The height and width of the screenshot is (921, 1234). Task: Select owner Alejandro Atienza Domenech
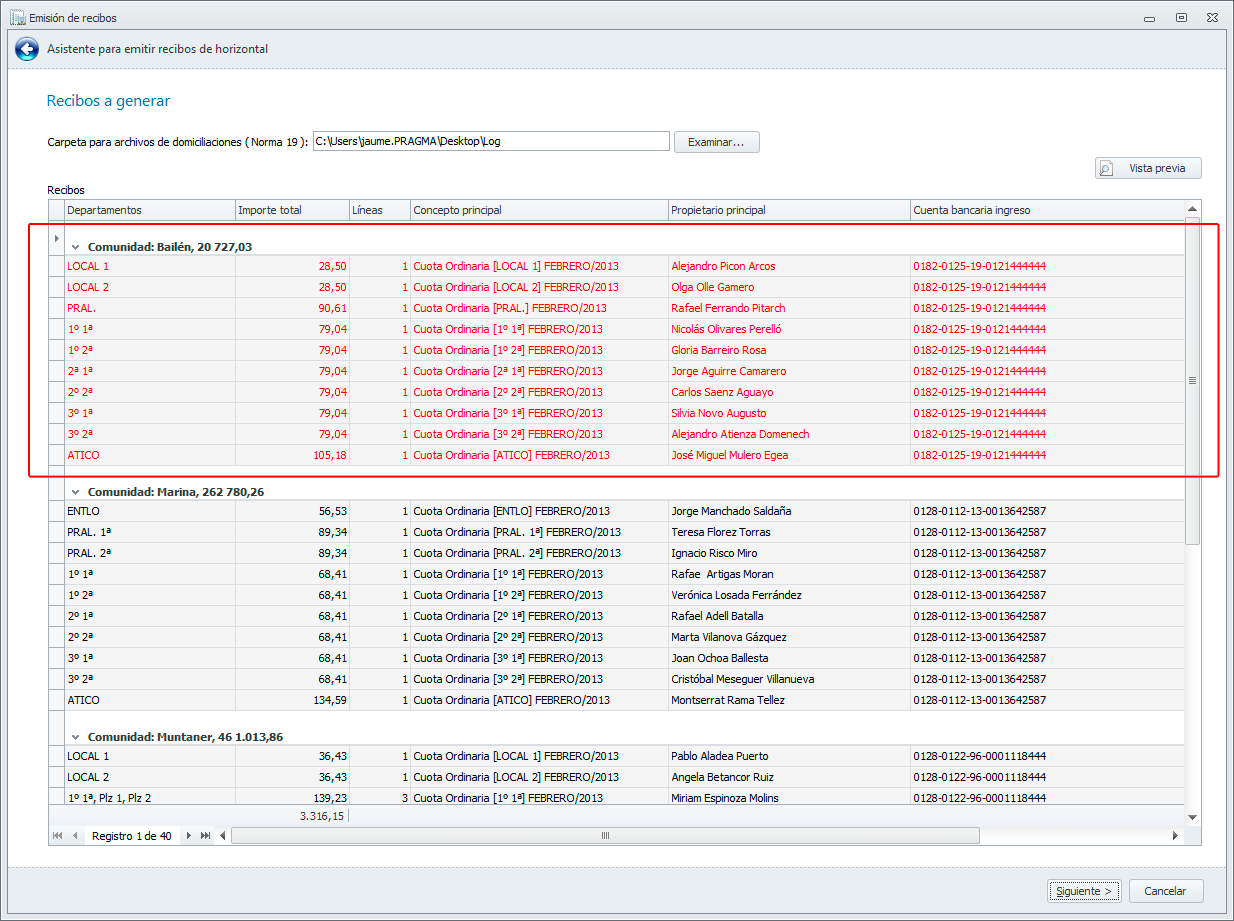point(740,434)
